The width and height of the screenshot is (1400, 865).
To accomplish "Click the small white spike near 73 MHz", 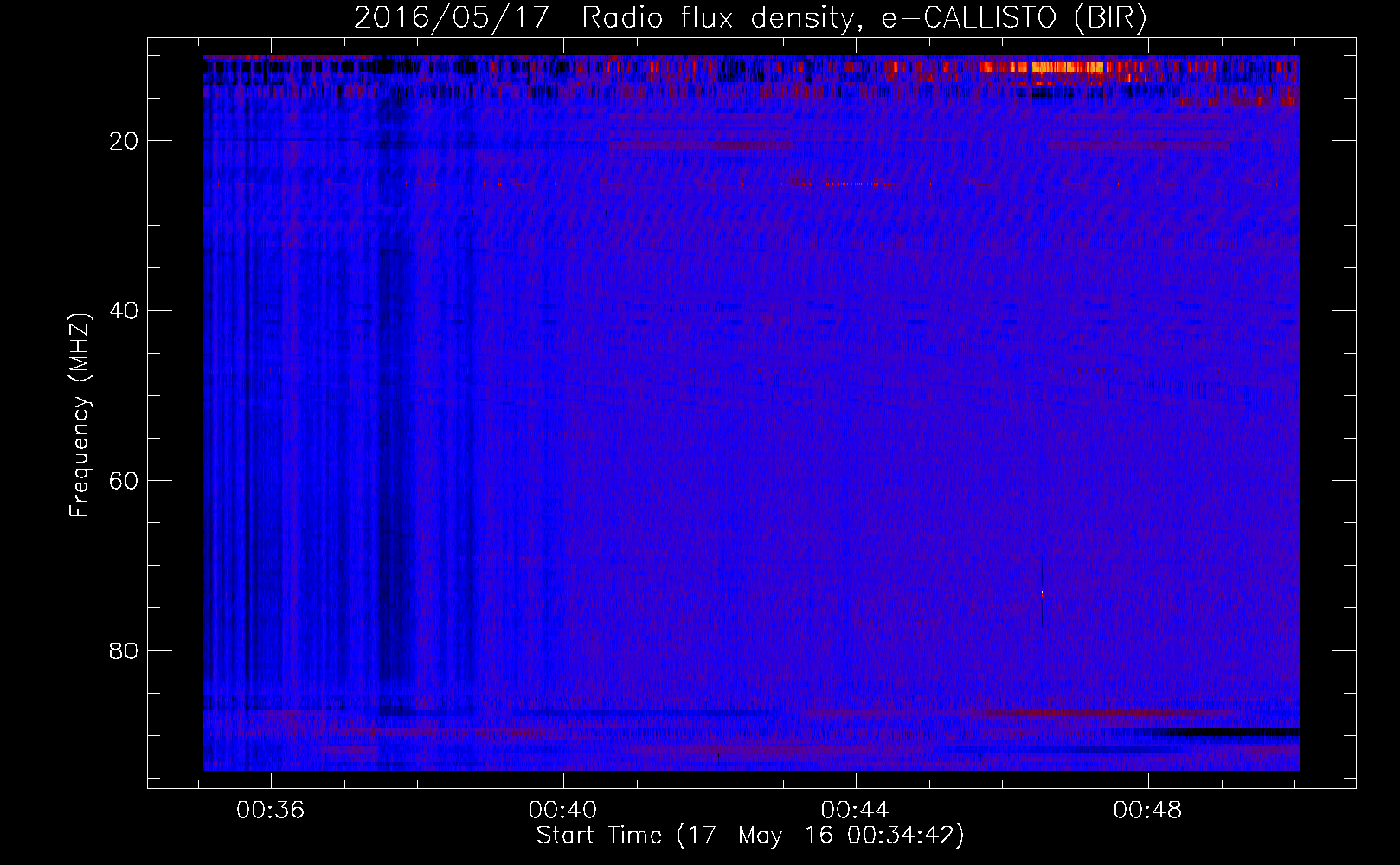I will pyautogui.click(x=1042, y=593).
